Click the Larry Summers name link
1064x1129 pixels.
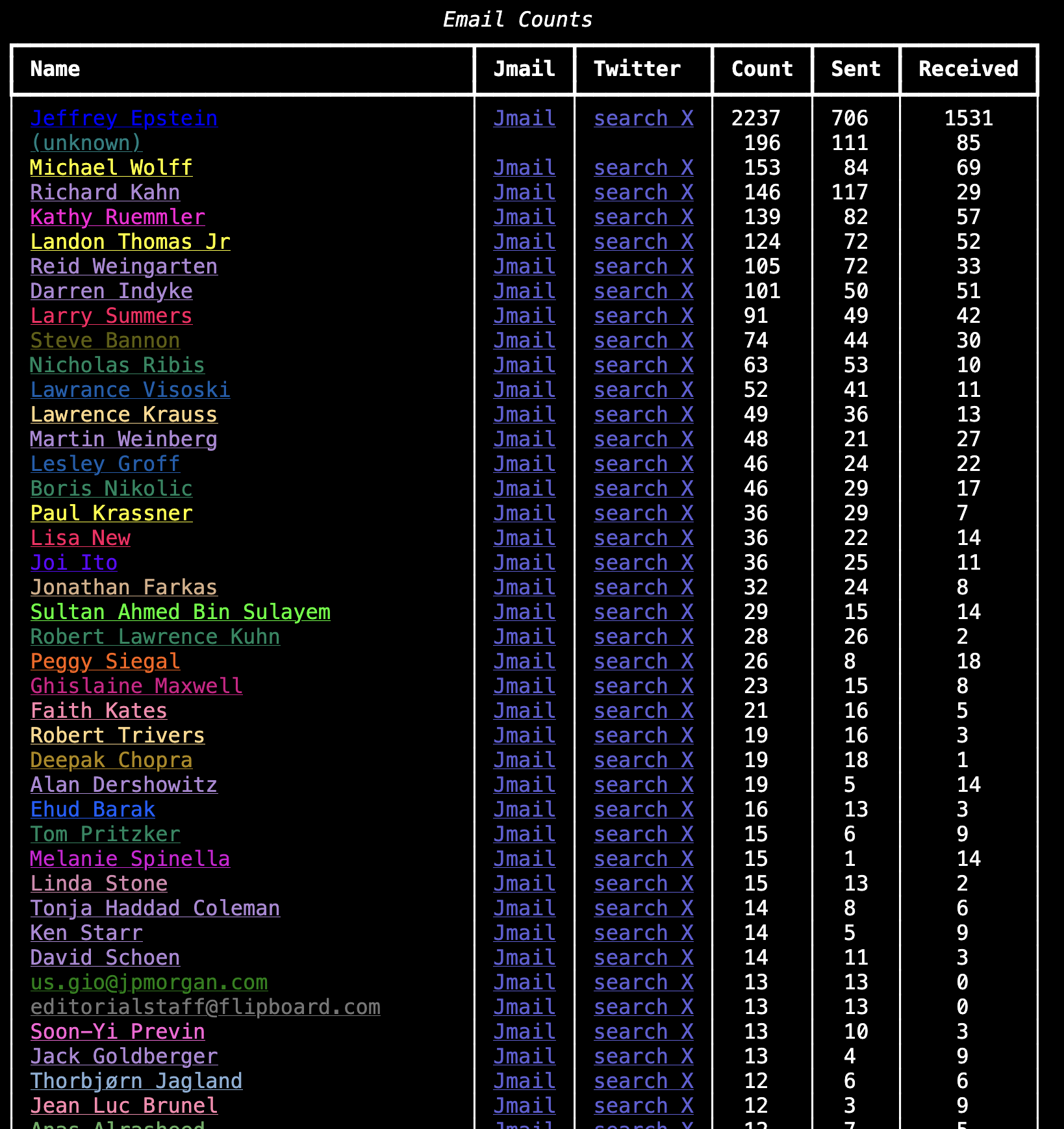click(x=111, y=316)
